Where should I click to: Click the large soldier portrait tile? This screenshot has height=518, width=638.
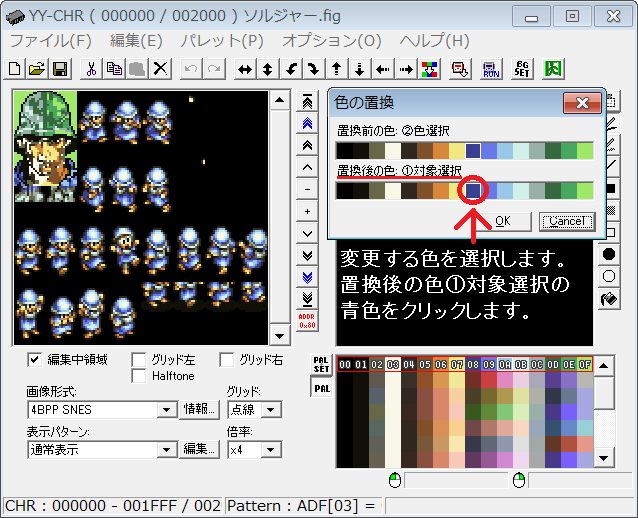coord(46,147)
